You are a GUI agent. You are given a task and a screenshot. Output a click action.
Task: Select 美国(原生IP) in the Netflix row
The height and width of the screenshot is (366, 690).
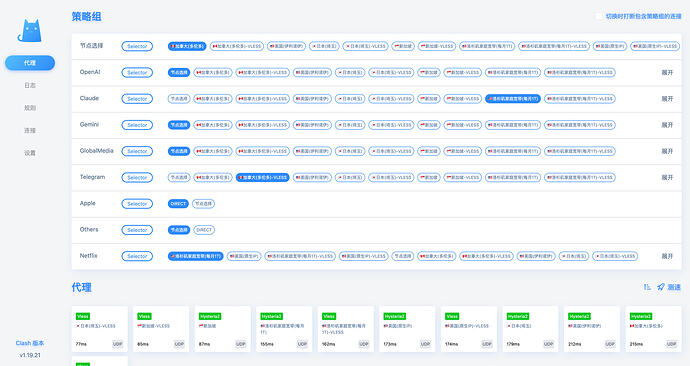click(x=244, y=256)
